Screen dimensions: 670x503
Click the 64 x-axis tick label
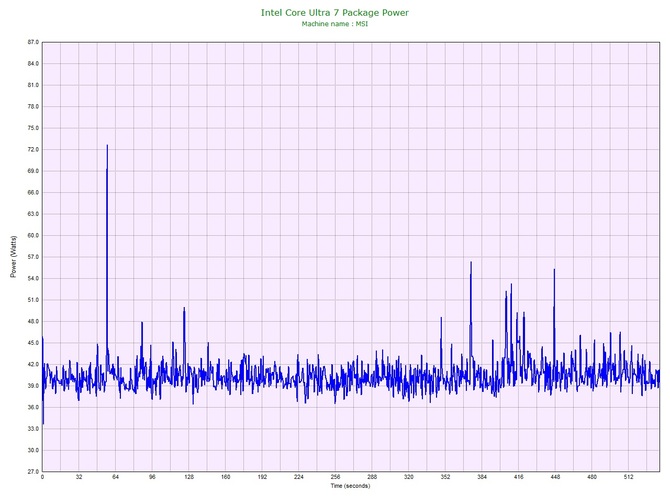[x=115, y=478]
